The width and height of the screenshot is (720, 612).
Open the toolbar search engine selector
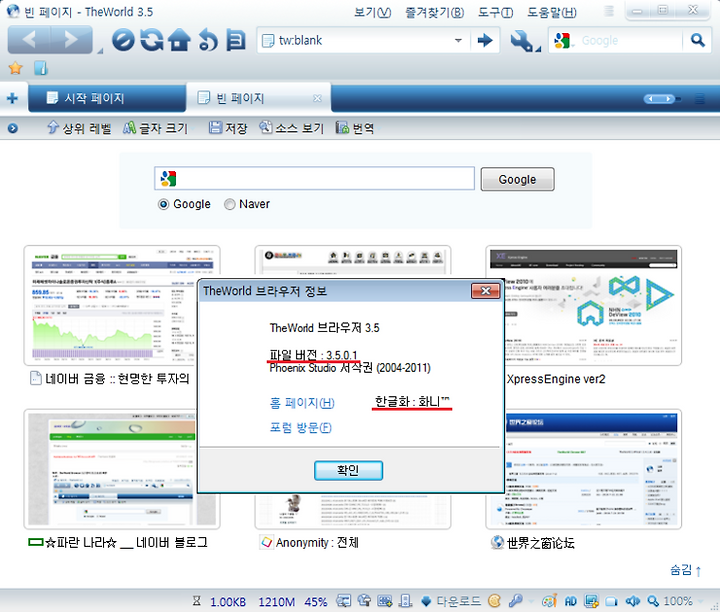tap(563, 41)
